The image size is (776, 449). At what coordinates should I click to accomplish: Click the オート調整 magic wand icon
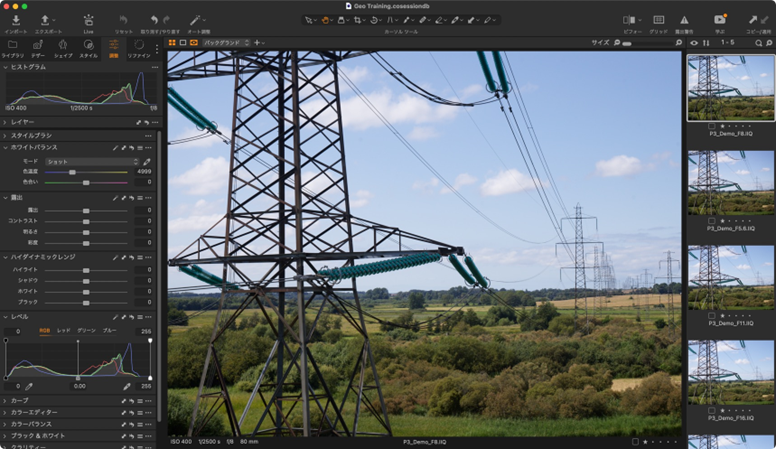tap(195, 20)
